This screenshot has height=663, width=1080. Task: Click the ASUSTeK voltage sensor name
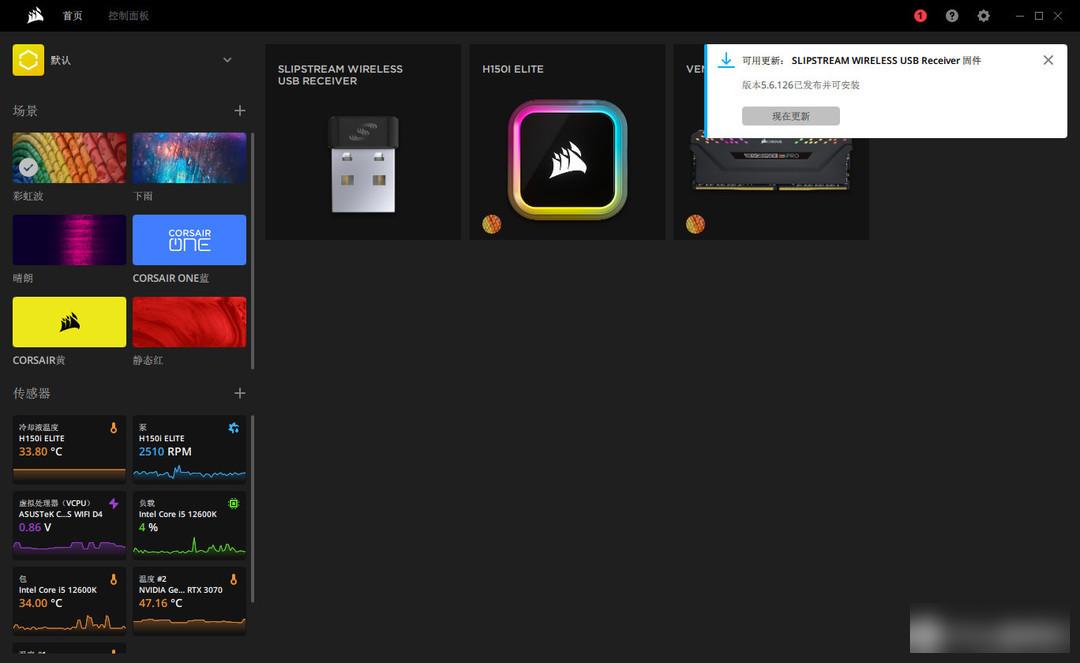tap(61, 514)
